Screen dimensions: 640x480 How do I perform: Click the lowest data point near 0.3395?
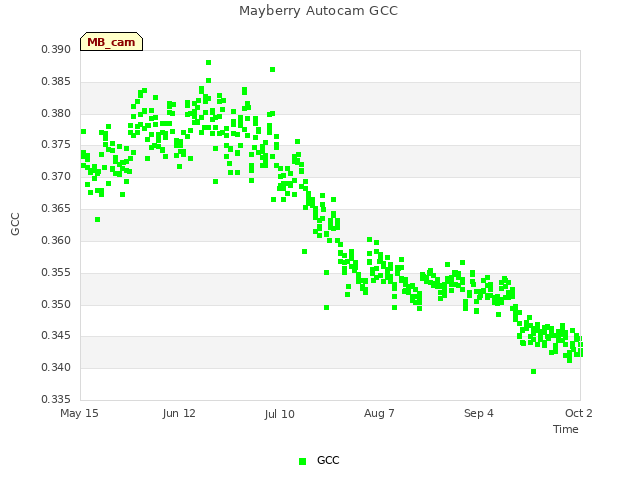pyautogui.click(x=533, y=371)
